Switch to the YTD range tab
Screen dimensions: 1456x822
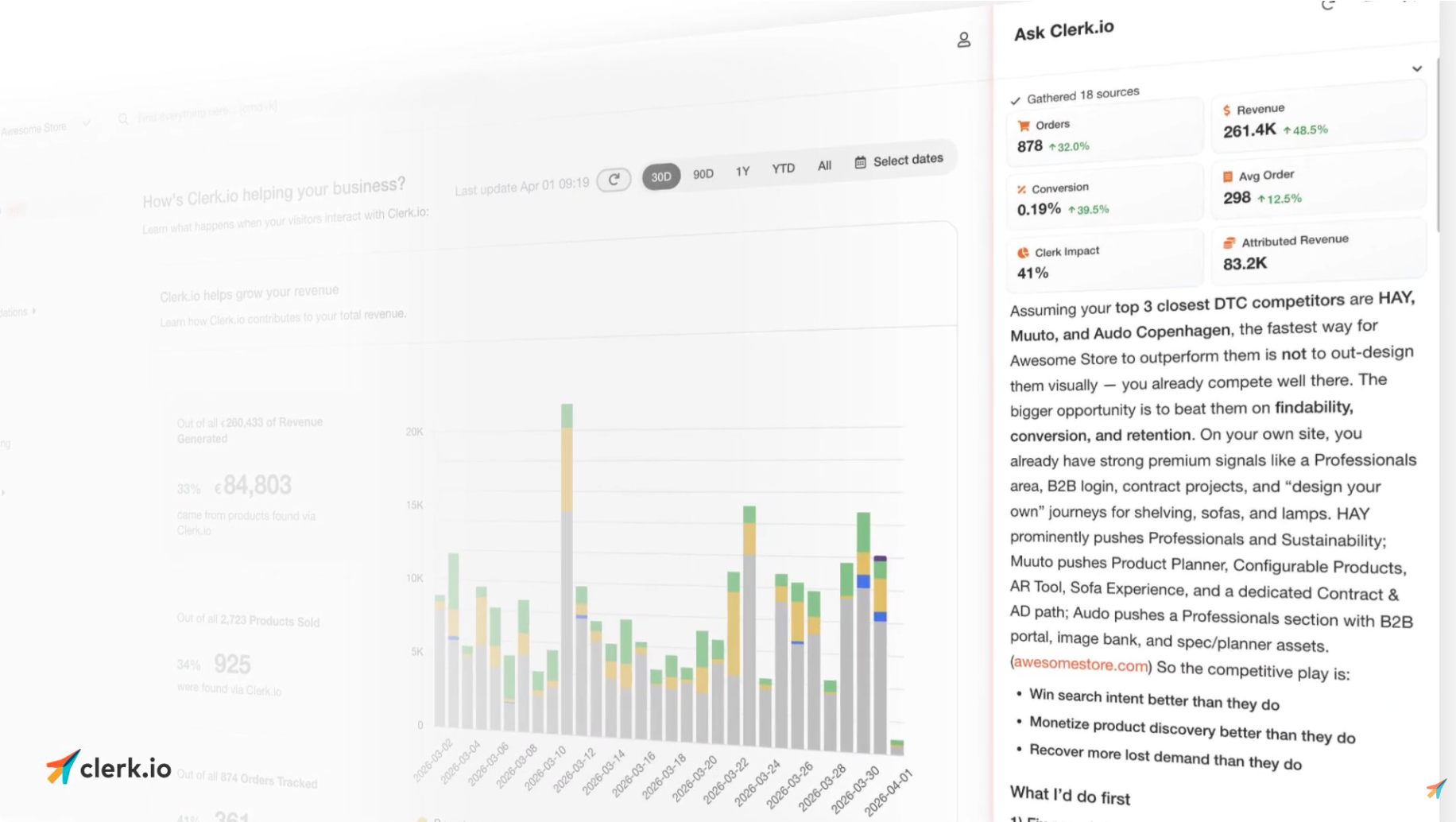coord(783,169)
